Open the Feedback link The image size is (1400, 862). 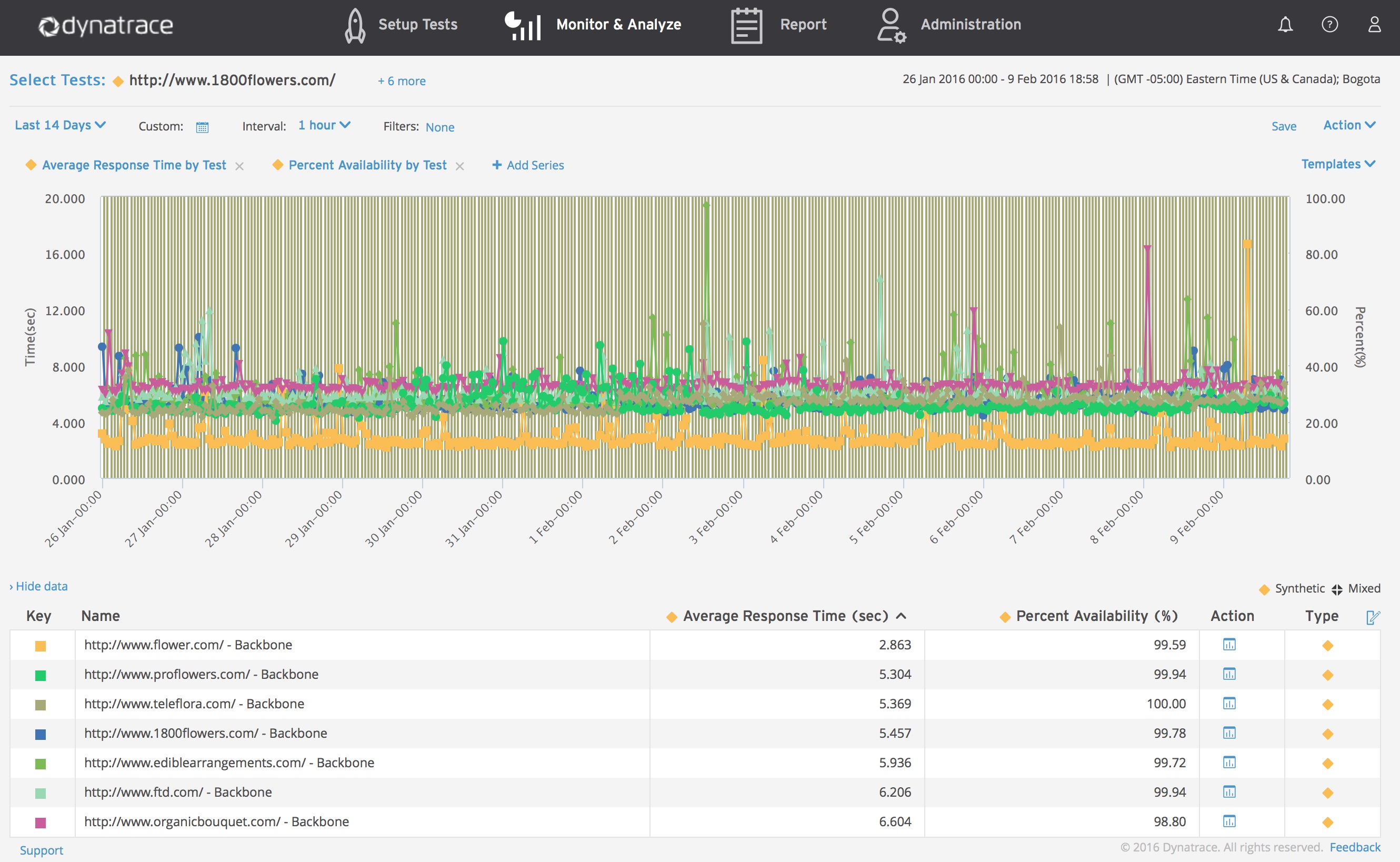pyautogui.click(x=1355, y=848)
